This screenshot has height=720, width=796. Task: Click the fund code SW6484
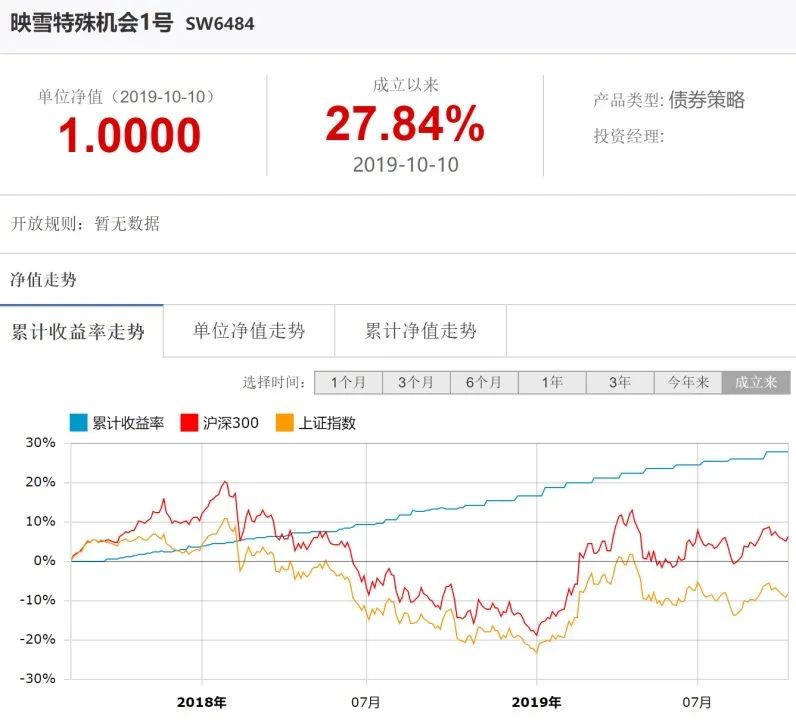220,24
